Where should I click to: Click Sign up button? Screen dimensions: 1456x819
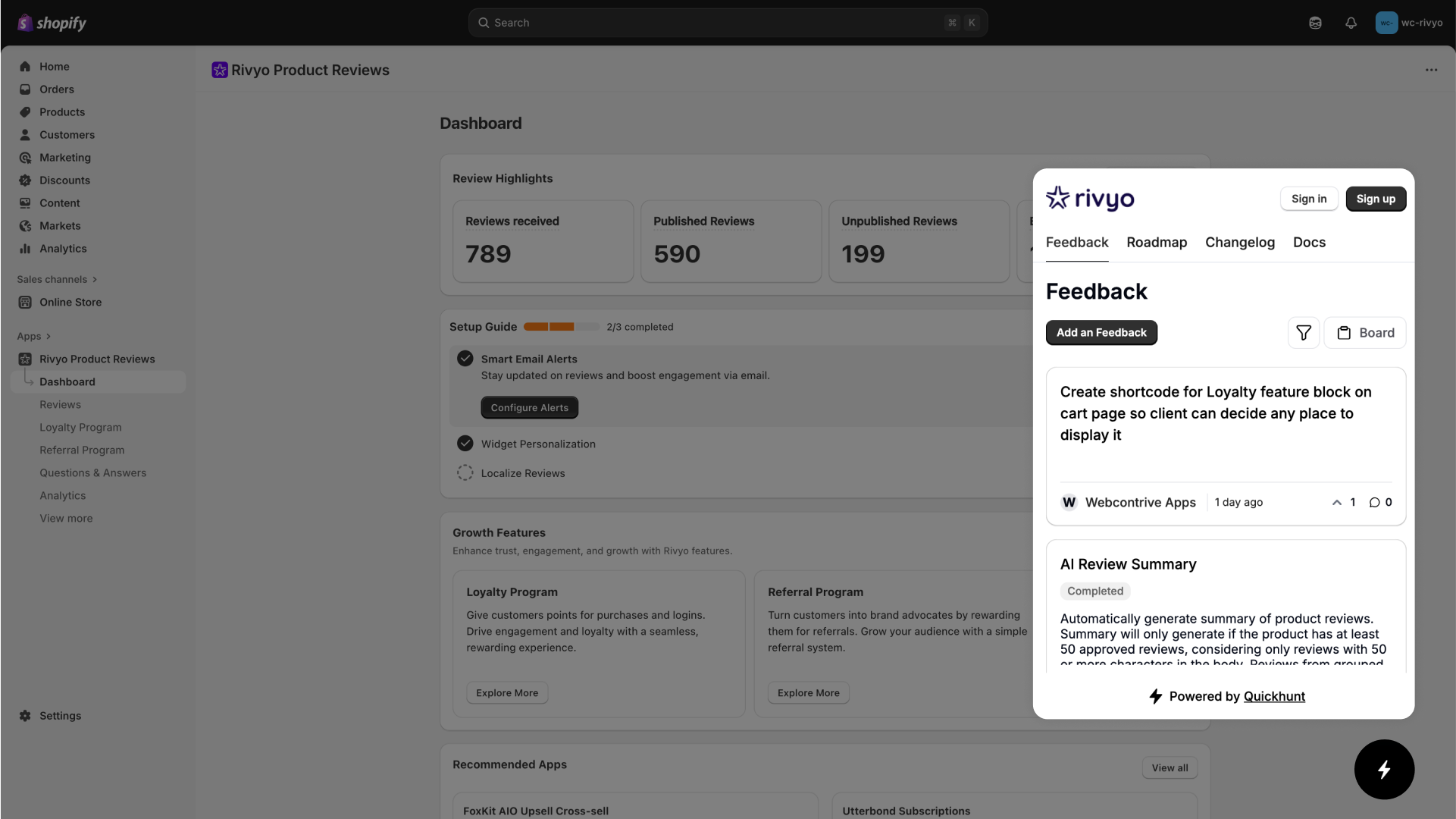[x=1376, y=199]
